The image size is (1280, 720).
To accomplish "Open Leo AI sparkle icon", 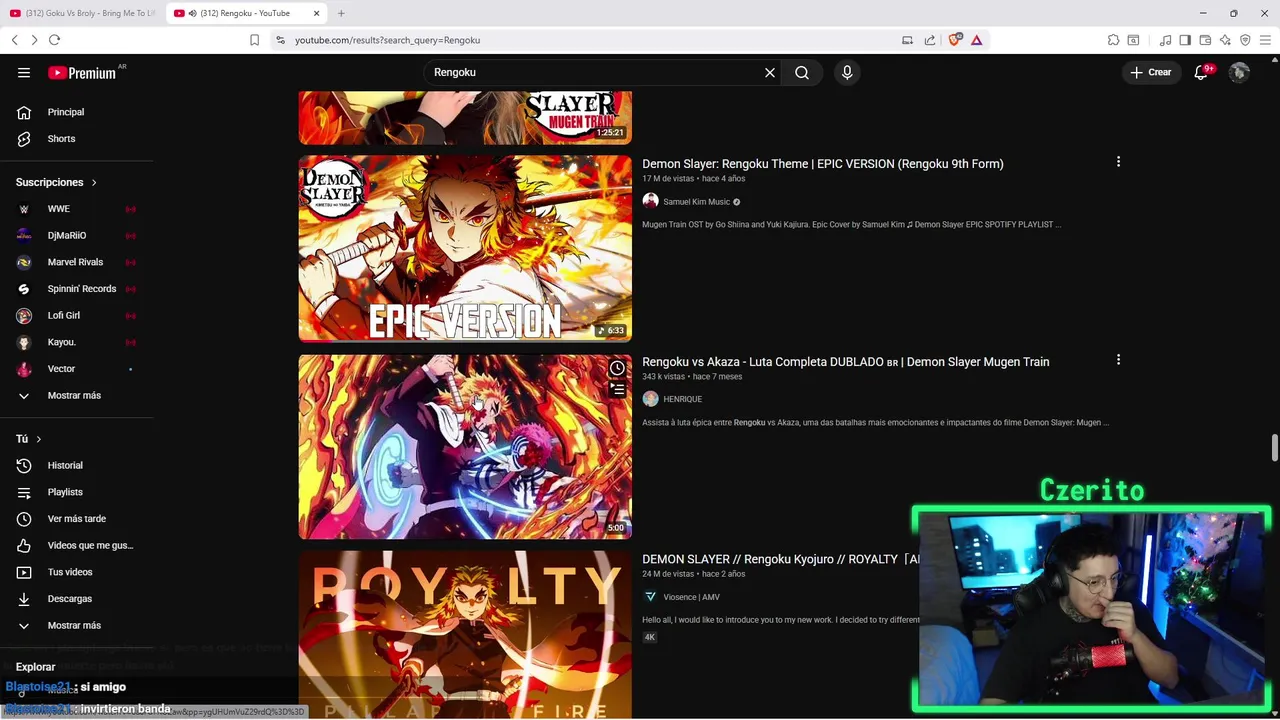I will [x=1225, y=40].
